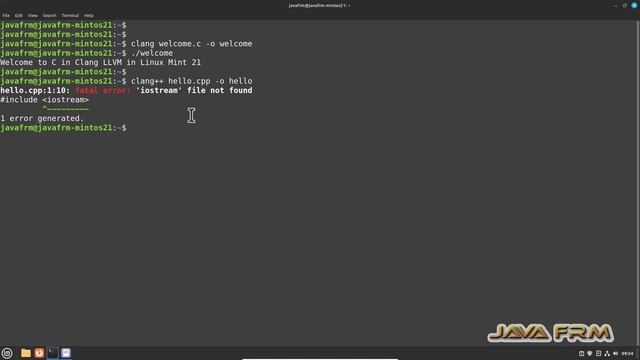Open the Edit menu
The width and height of the screenshot is (640, 360).
point(19,16)
